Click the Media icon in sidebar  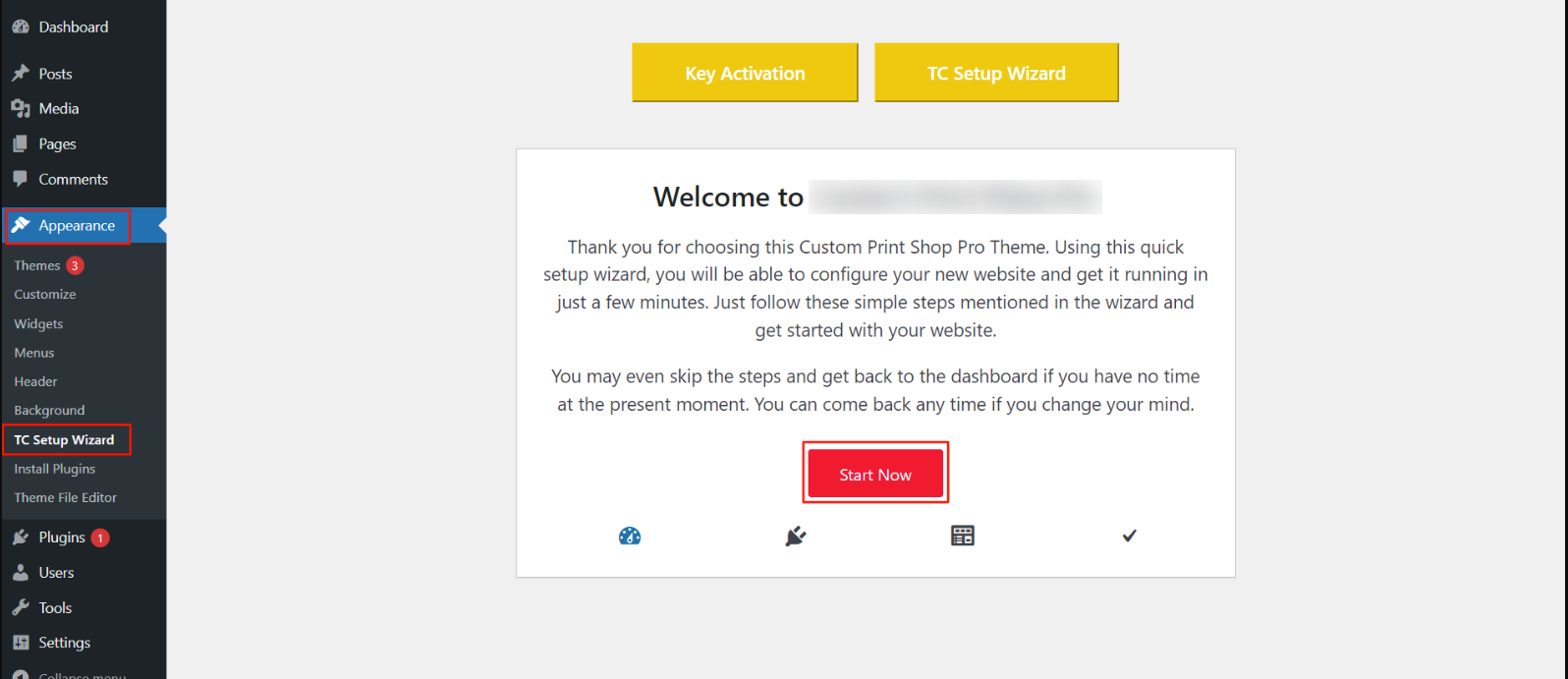pos(21,108)
